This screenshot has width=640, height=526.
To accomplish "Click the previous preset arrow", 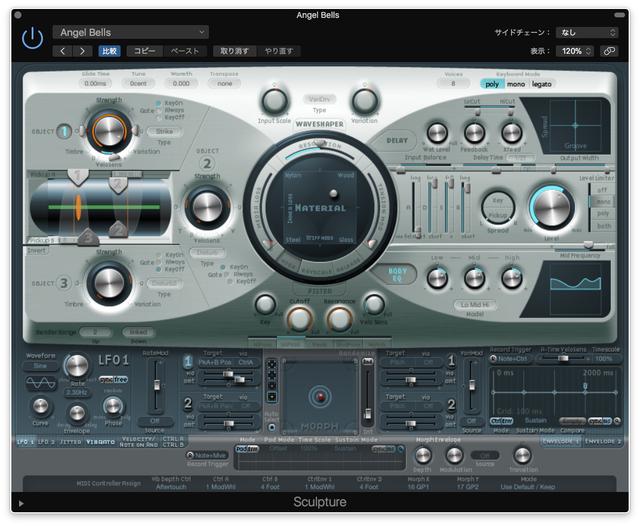I will pyautogui.click(x=62, y=51).
